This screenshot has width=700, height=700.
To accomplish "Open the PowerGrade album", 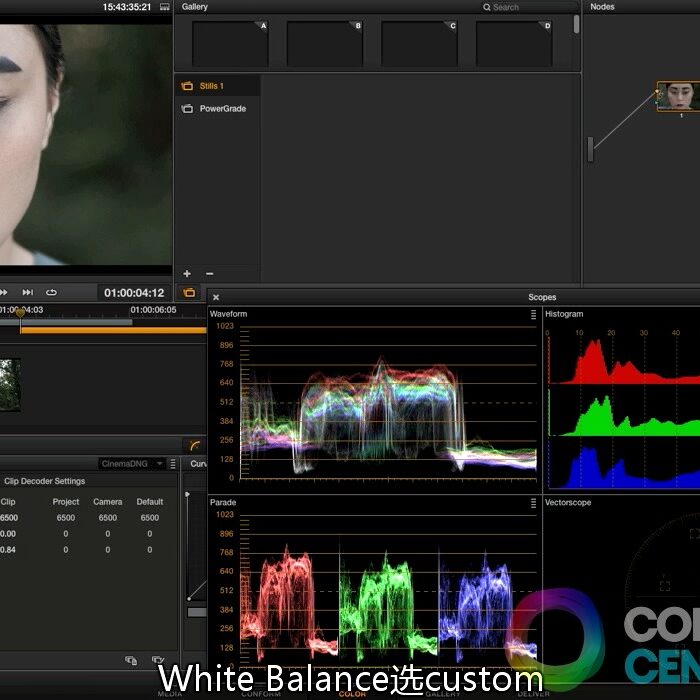I will 222,109.
